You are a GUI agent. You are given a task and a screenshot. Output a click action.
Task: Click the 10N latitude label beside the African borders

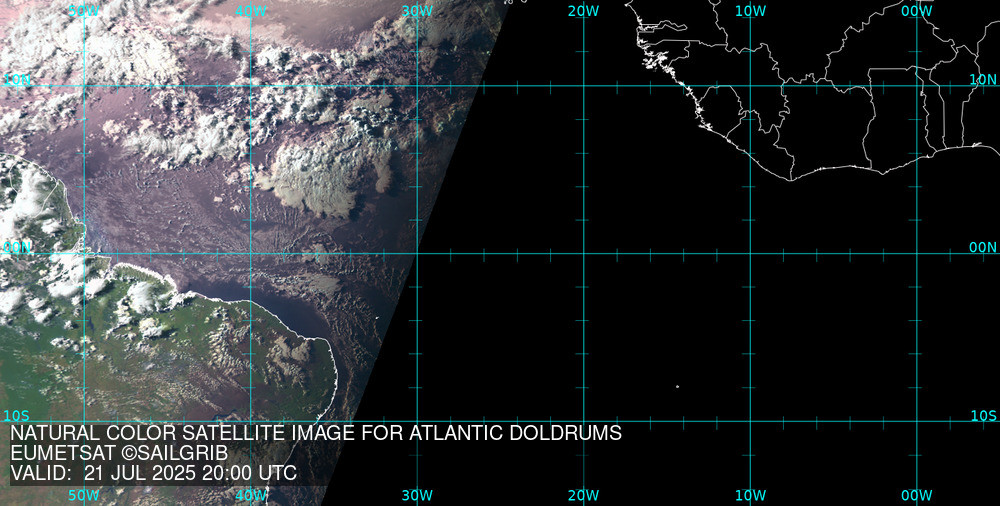click(983, 79)
